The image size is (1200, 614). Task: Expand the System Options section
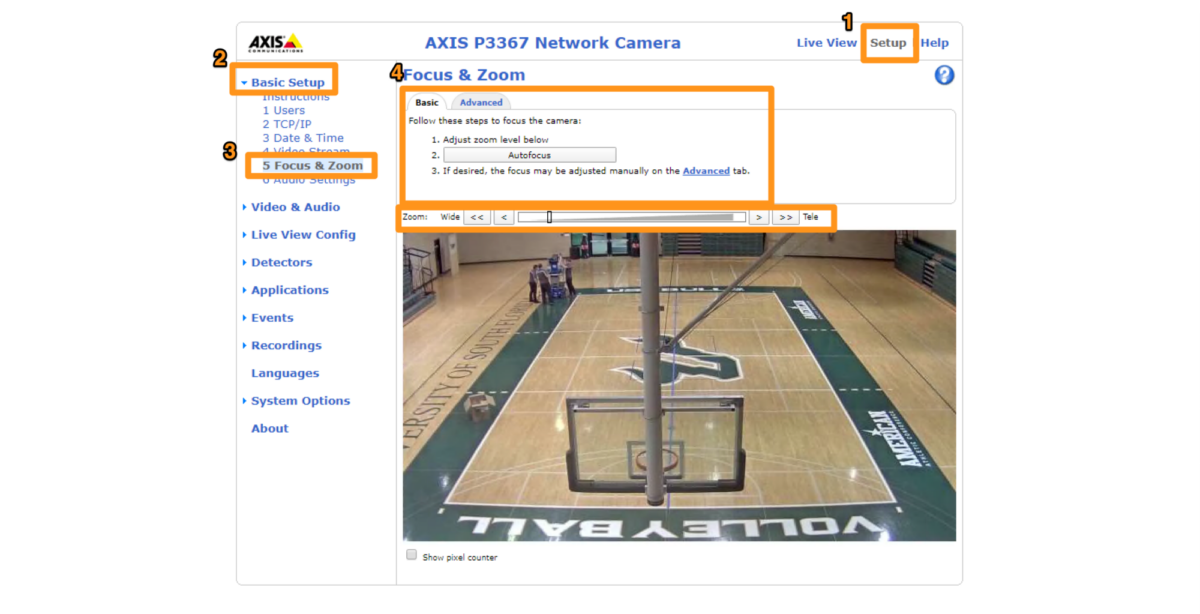[300, 400]
